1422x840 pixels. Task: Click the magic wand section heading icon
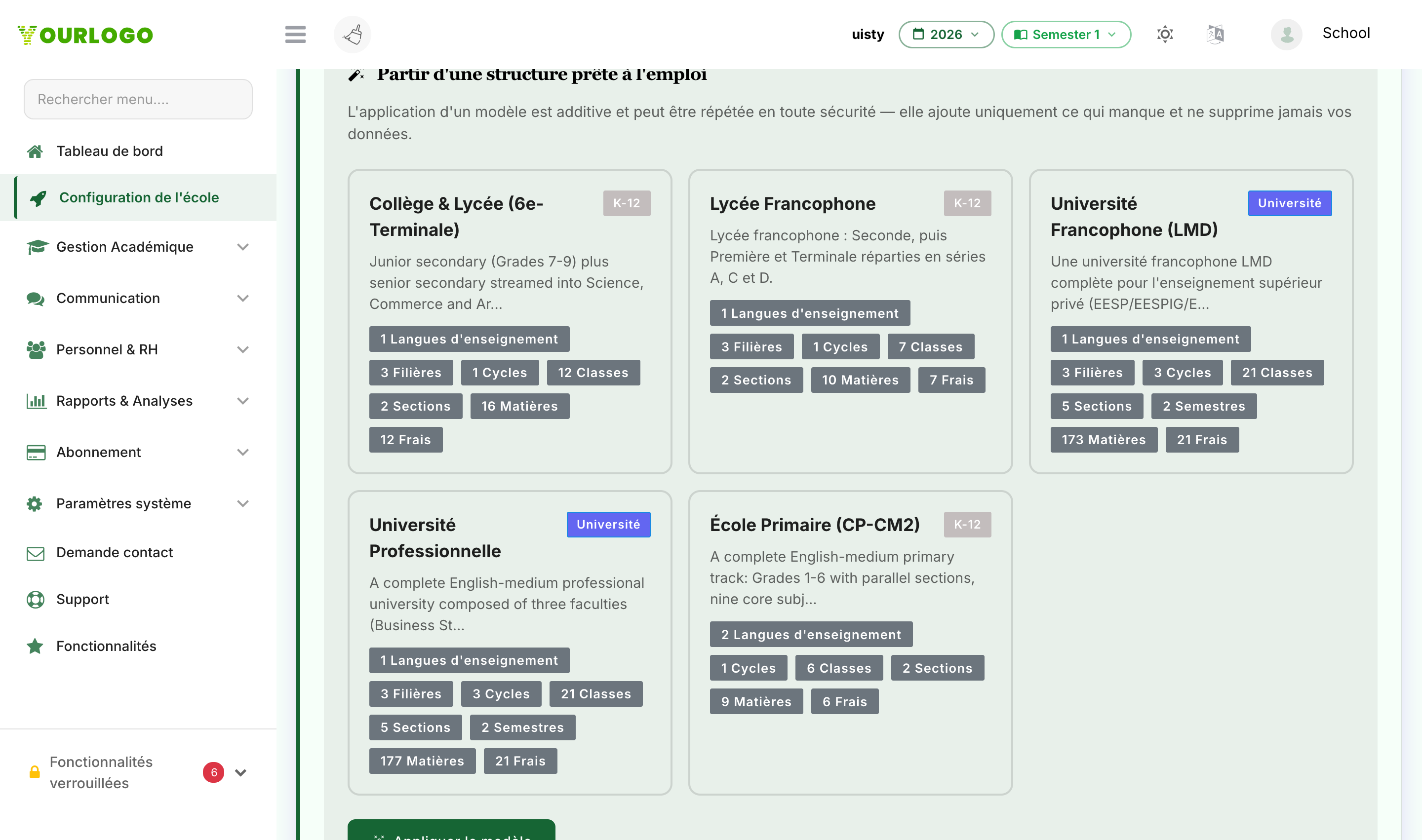tap(355, 75)
